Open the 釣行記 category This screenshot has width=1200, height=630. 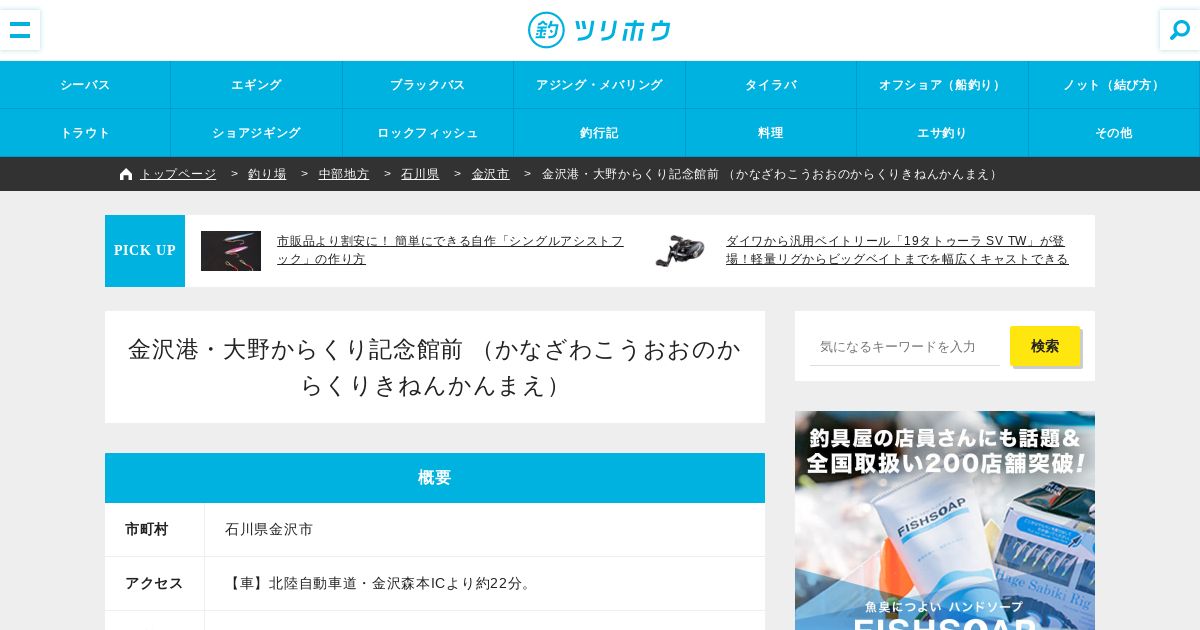tap(600, 133)
